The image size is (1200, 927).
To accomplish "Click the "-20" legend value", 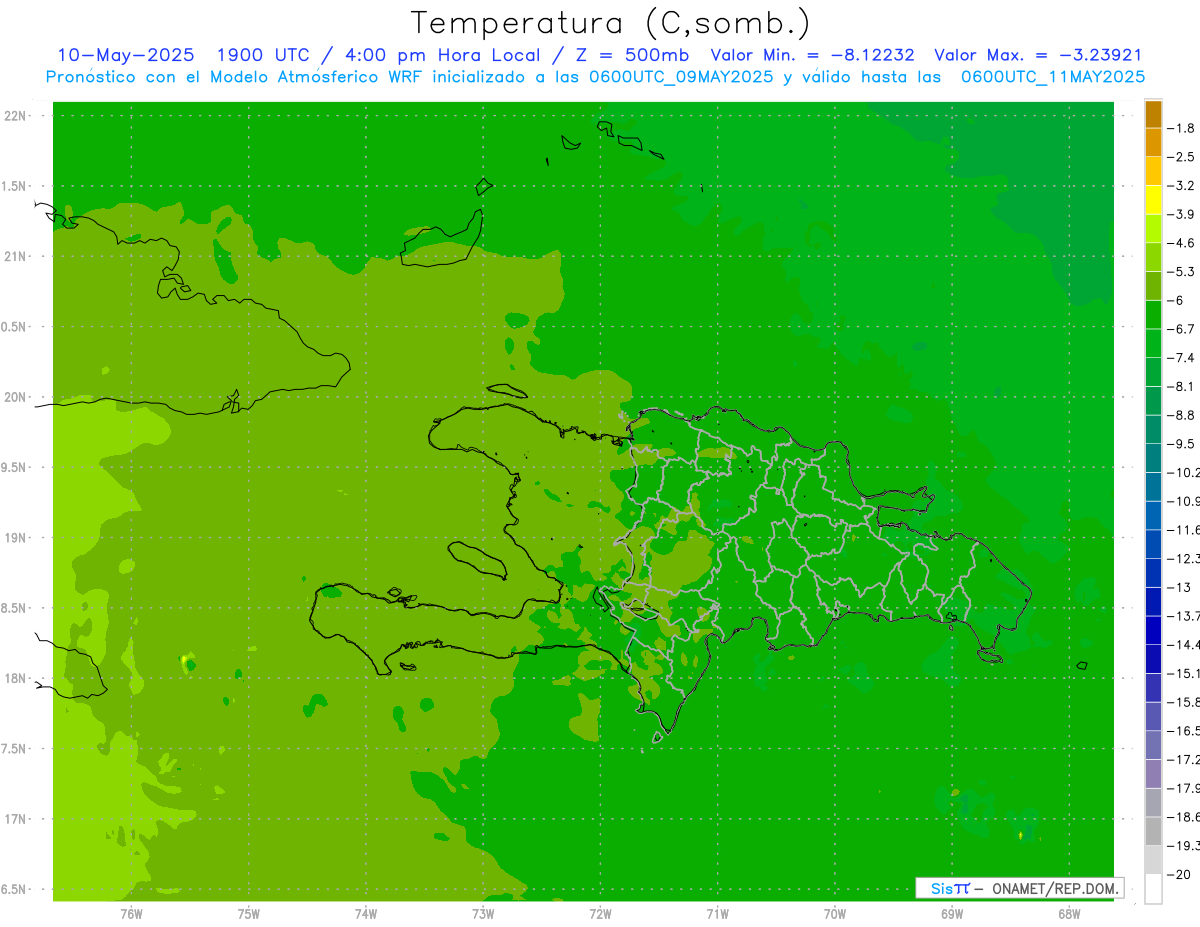I will click(1180, 874).
